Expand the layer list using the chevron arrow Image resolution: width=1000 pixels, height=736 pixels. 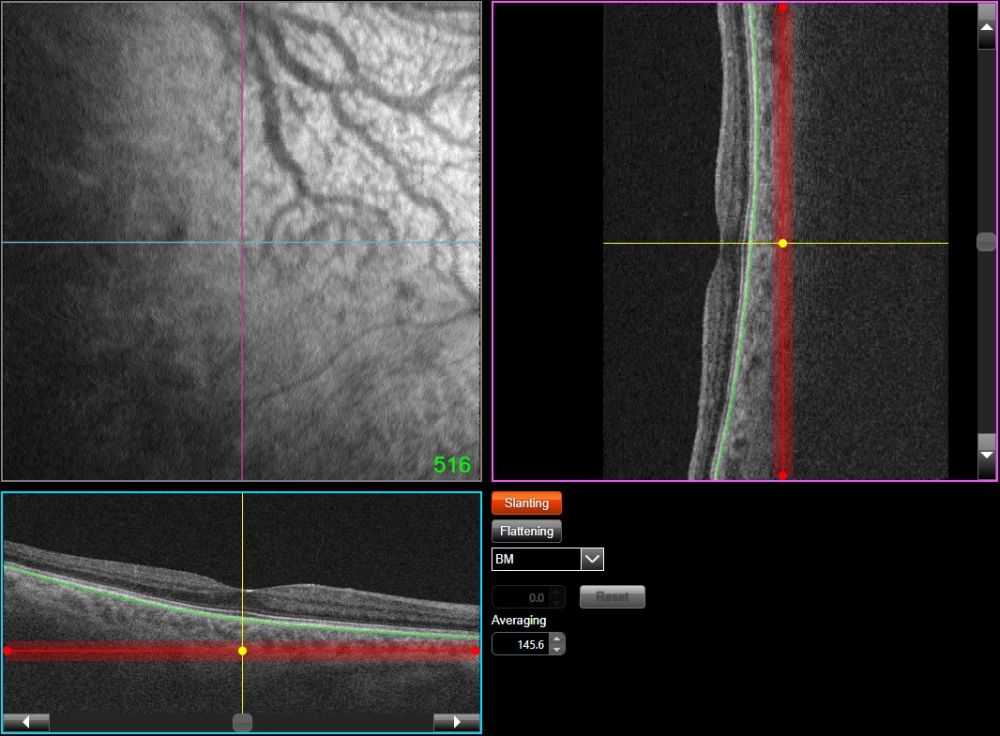click(x=592, y=559)
